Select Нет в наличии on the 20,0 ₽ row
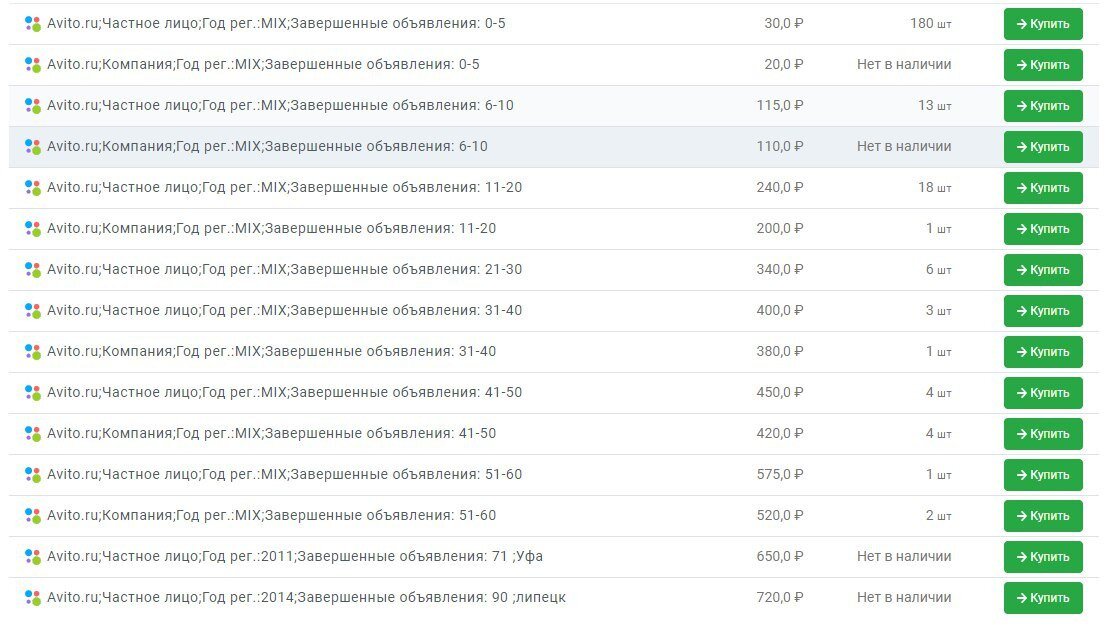This screenshot has height=625, width=1105. tap(904, 64)
